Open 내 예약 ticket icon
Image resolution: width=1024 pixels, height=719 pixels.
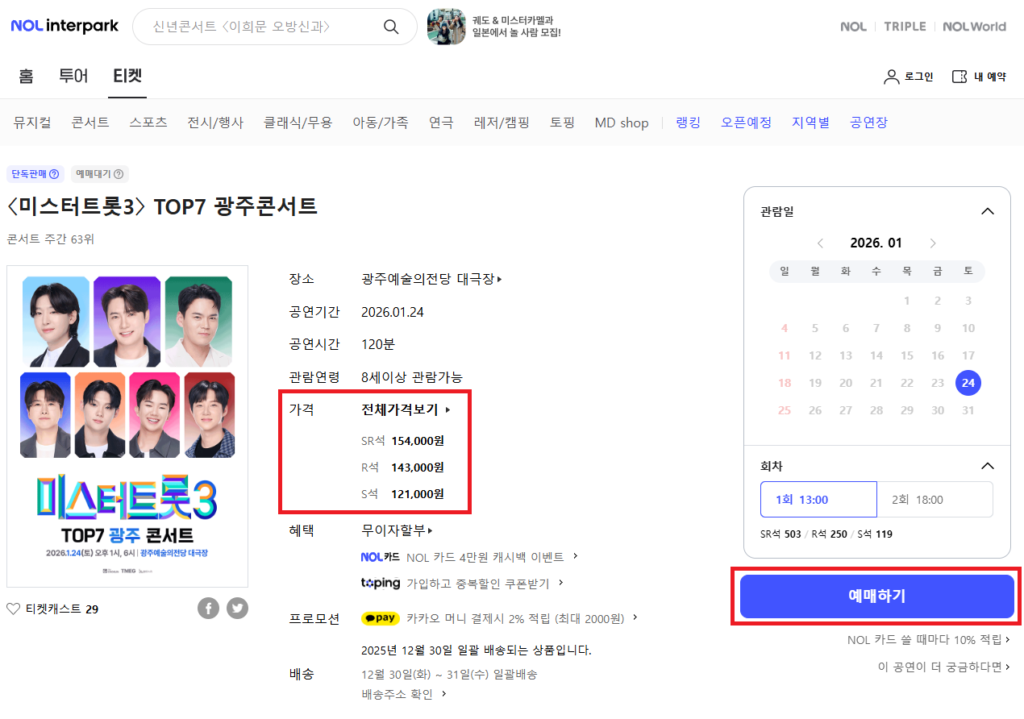tap(958, 75)
